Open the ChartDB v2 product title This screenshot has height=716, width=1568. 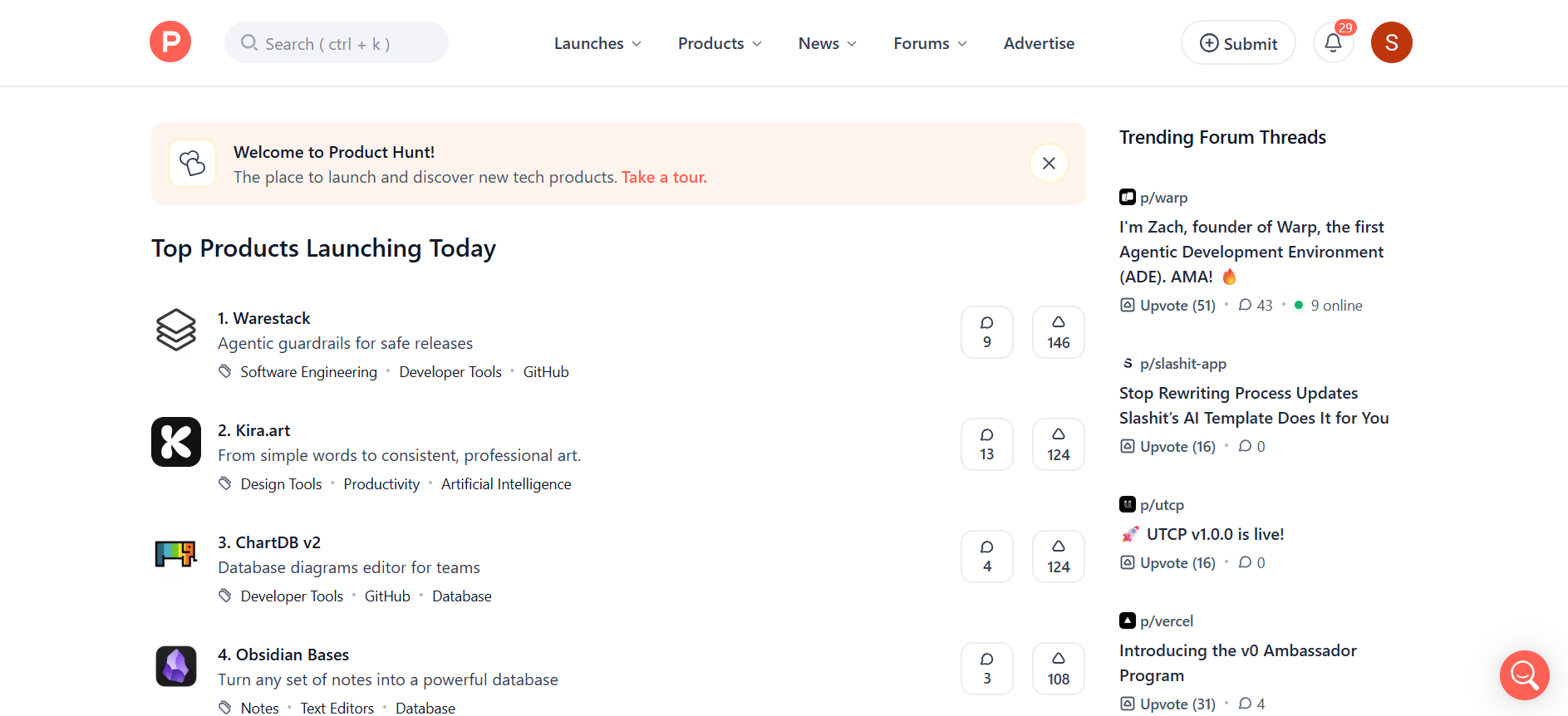pos(269,542)
